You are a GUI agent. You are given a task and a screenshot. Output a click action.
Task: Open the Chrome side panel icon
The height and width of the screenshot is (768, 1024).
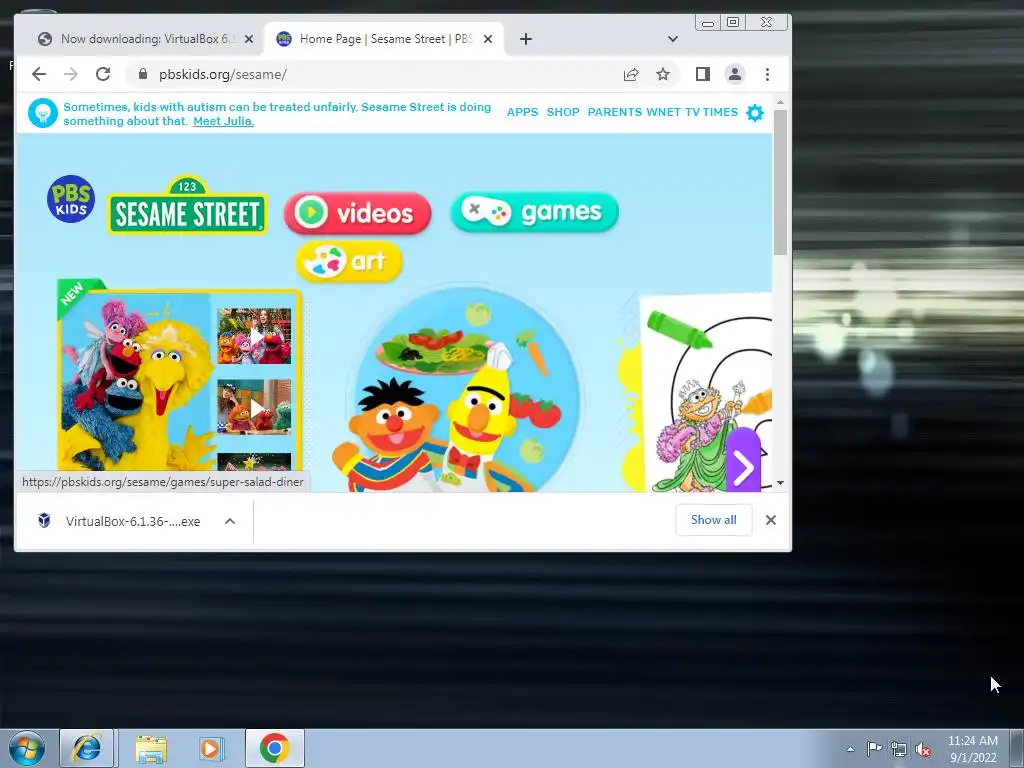point(703,74)
